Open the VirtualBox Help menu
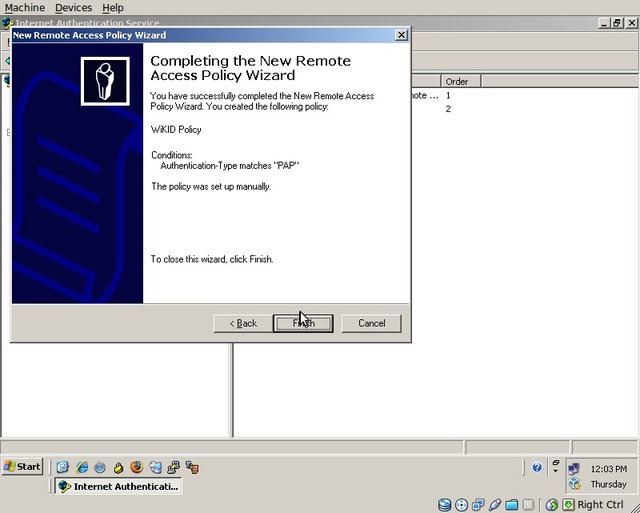This screenshot has height=513, width=640. 113,8
